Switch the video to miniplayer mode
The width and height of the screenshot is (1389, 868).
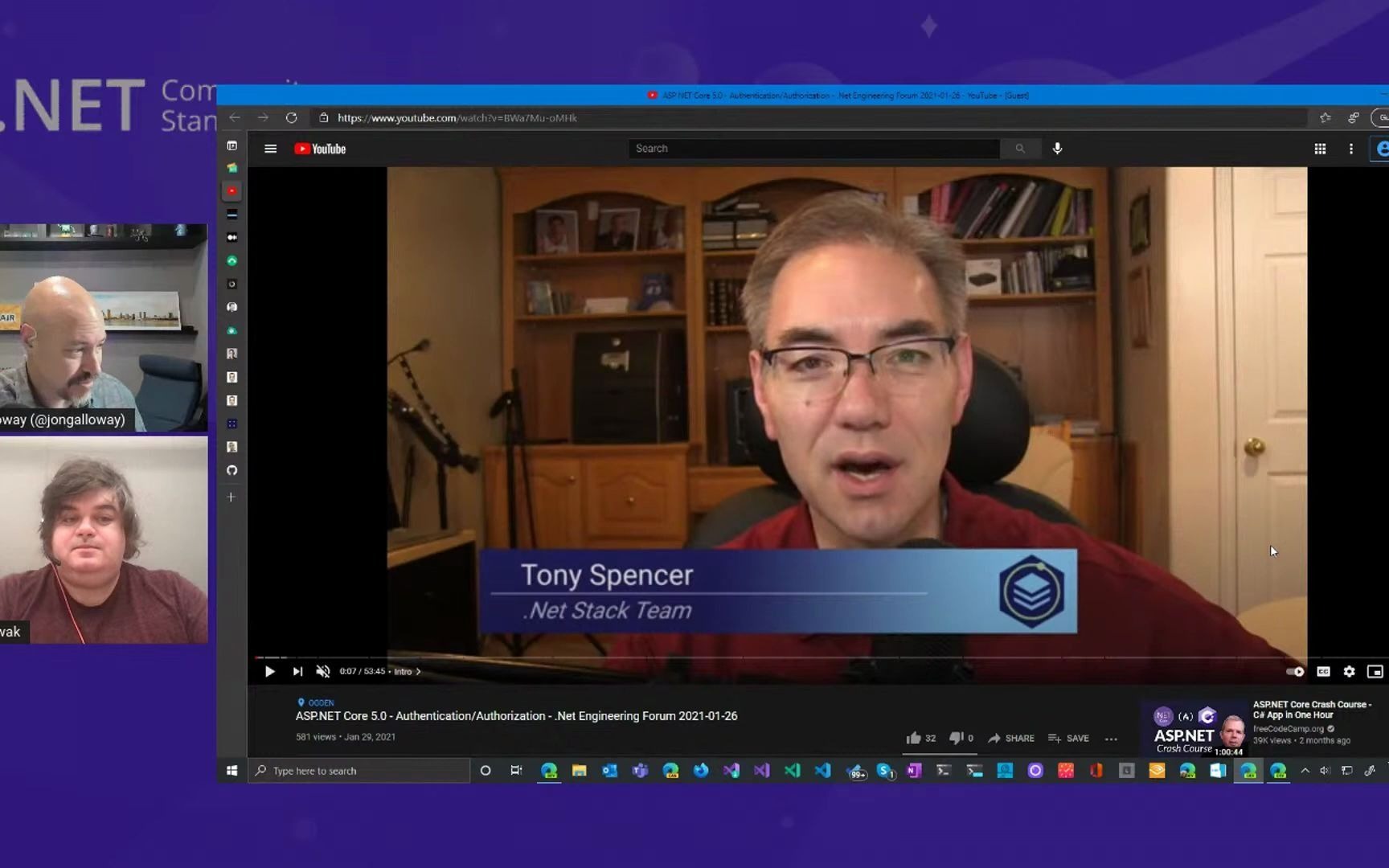point(1375,671)
